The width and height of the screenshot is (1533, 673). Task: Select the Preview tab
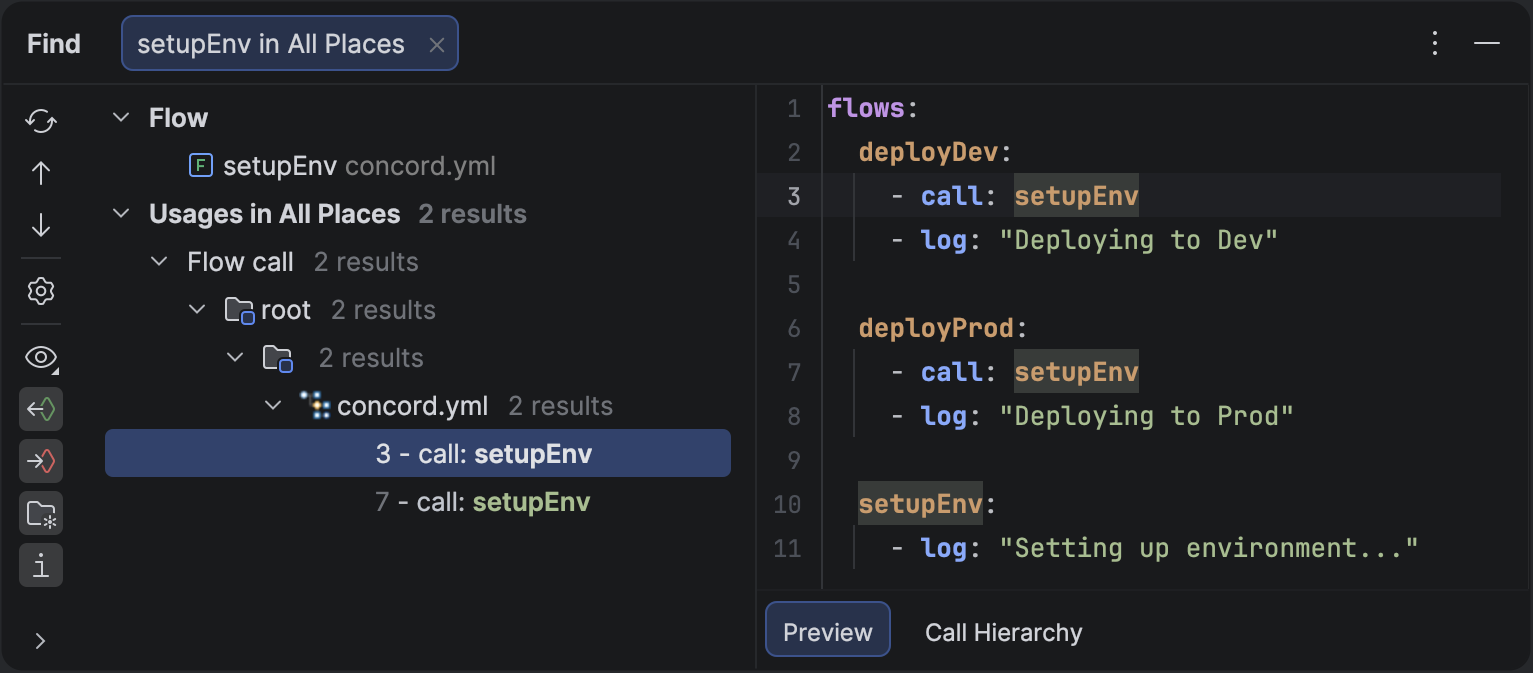click(827, 632)
